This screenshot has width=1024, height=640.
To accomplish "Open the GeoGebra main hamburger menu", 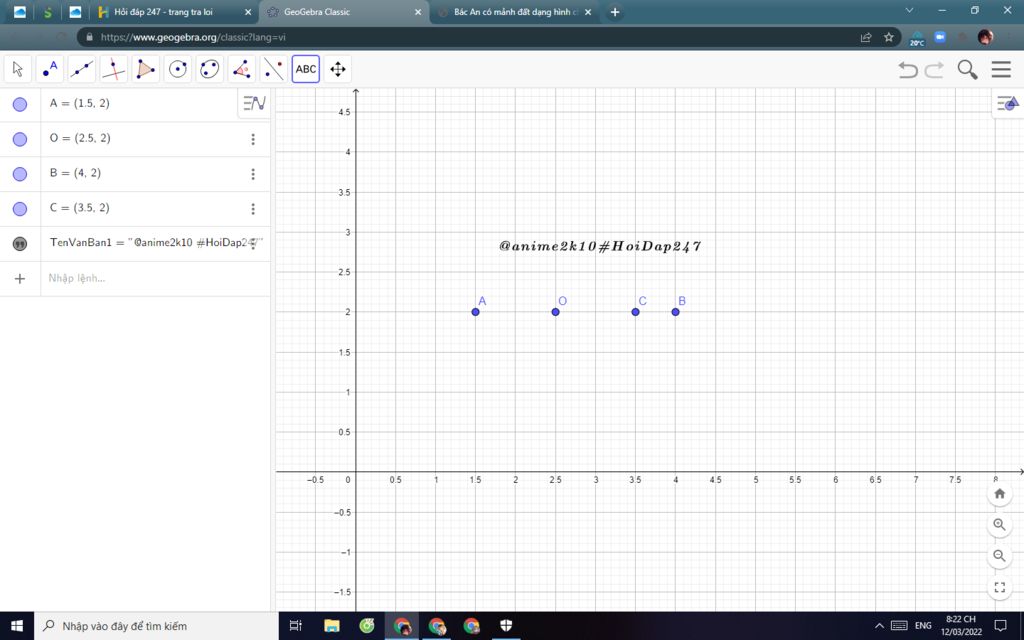I will 1001,69.
